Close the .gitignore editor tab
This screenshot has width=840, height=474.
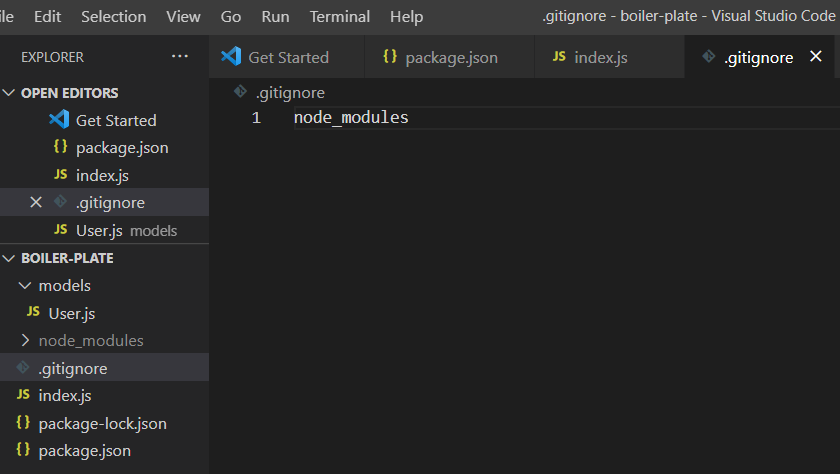click(815, 56)
